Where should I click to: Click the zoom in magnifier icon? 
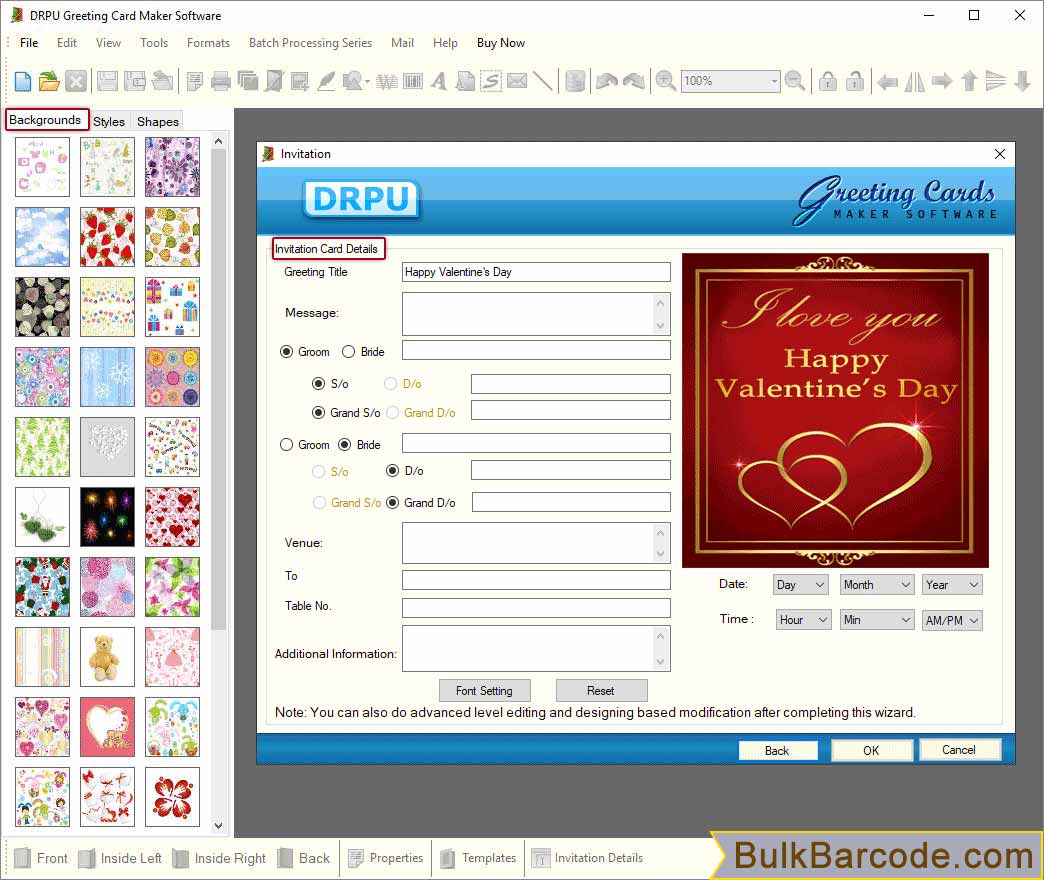665,81
